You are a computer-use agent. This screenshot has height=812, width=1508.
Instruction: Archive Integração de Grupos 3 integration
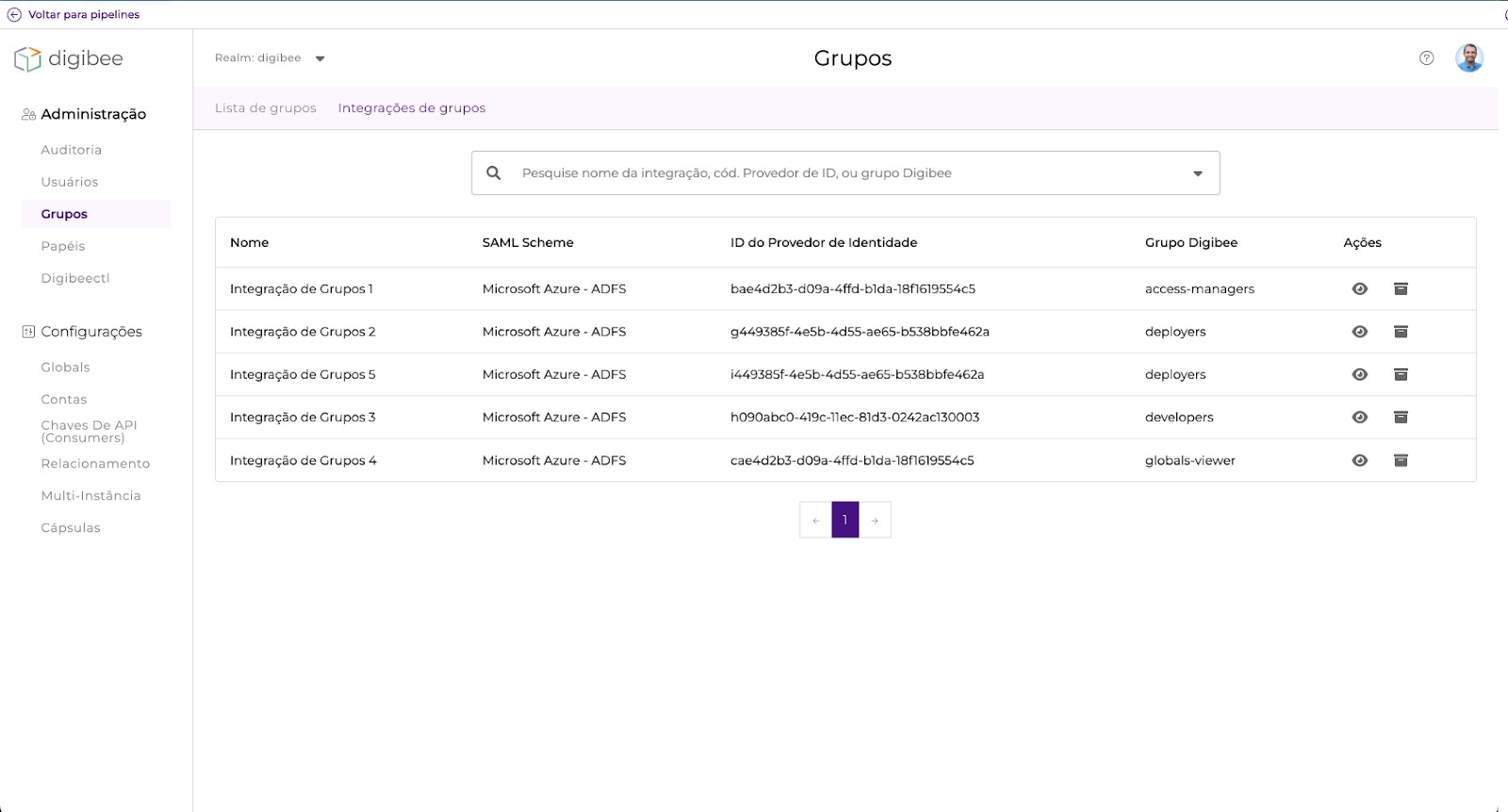tap(1401, 417)
